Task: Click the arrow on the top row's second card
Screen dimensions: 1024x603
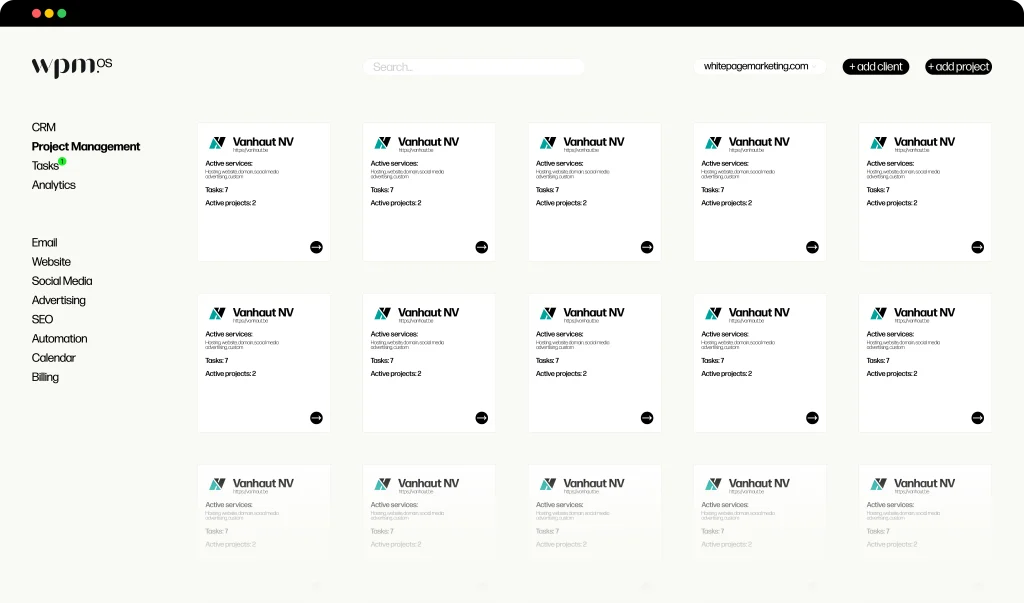Action: pos(481,247)
